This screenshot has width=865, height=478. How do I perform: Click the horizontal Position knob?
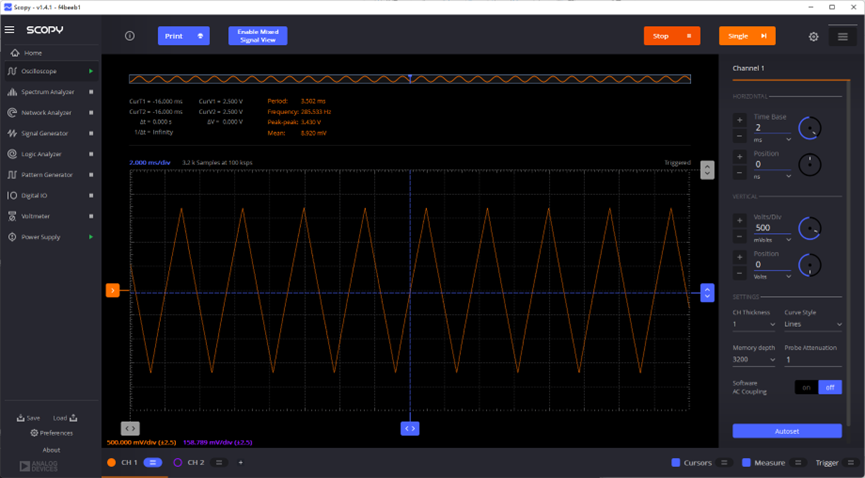809,164
